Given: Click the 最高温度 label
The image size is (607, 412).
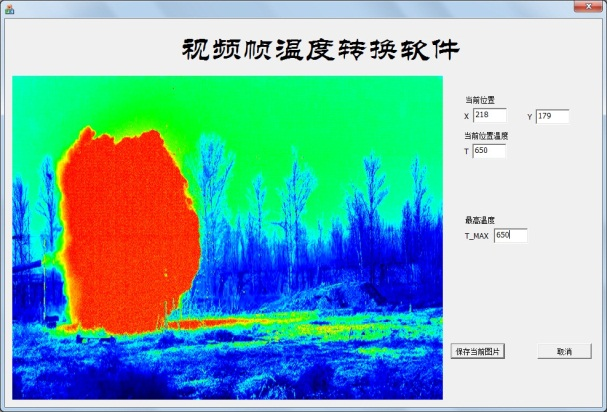Looking at the screenshot, I should pyautogui.click(x=480, y=220).
